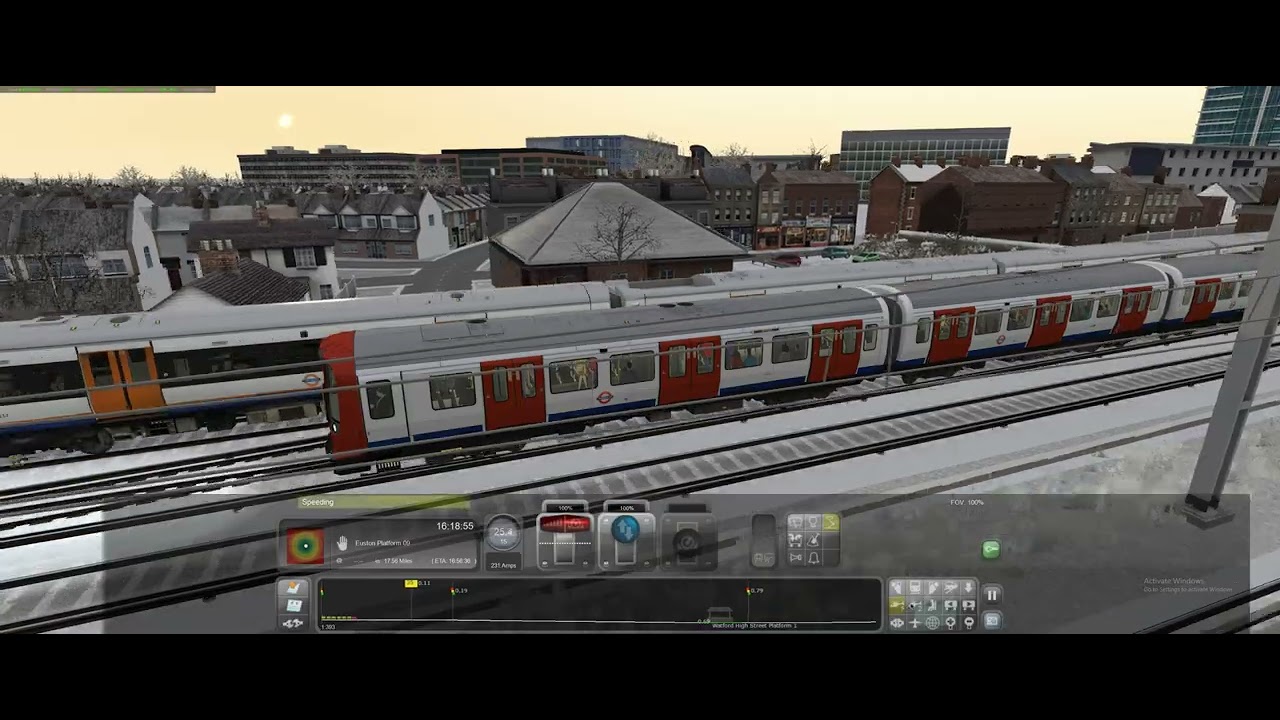The image size is (1280, 720).
Task: Click the 'Euston Platform 09' destination text
Action: pos(383,543)
